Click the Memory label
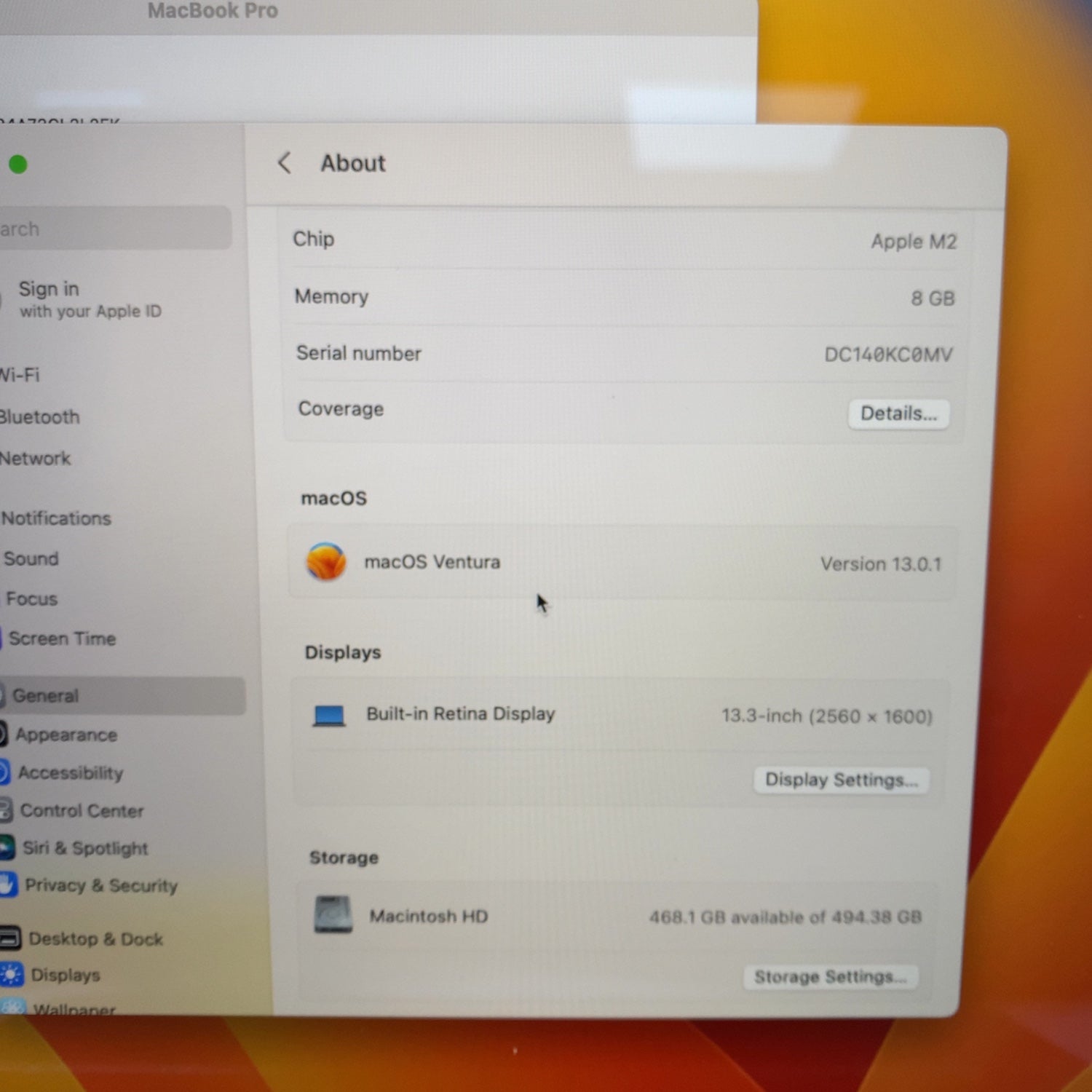 pyautogui.click(x=331, y=296)
